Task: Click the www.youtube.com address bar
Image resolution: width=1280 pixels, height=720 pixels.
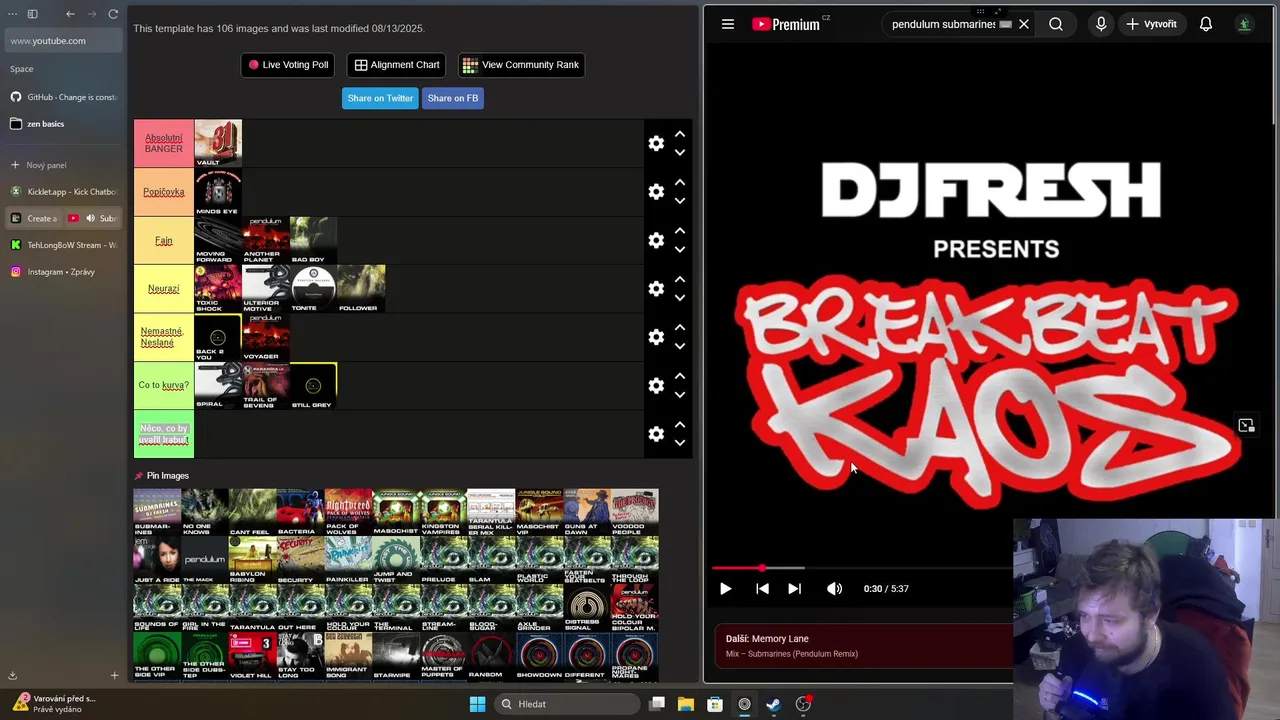Action: pos(64,41)
